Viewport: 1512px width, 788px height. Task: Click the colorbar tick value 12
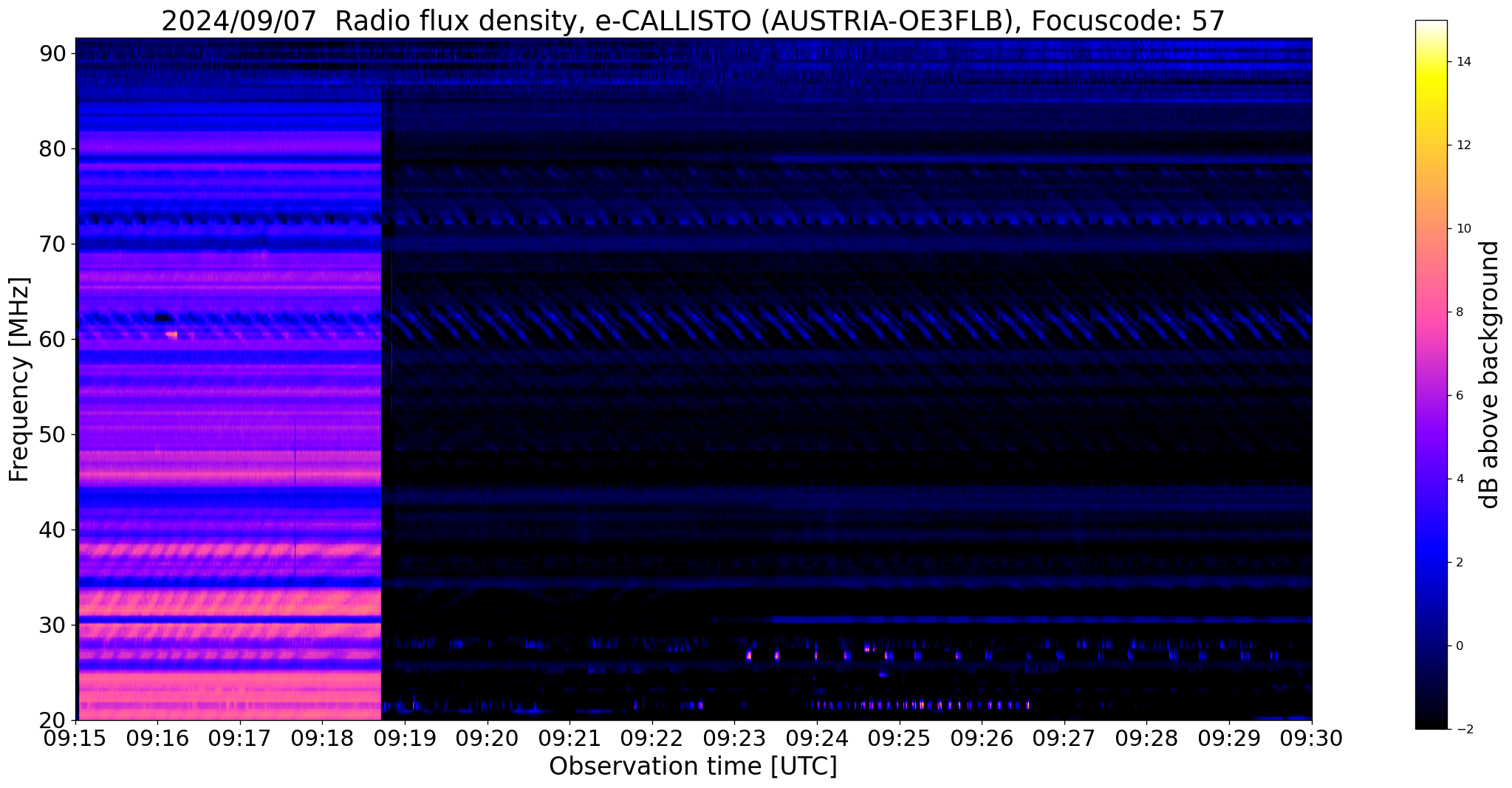point(1463,145)
